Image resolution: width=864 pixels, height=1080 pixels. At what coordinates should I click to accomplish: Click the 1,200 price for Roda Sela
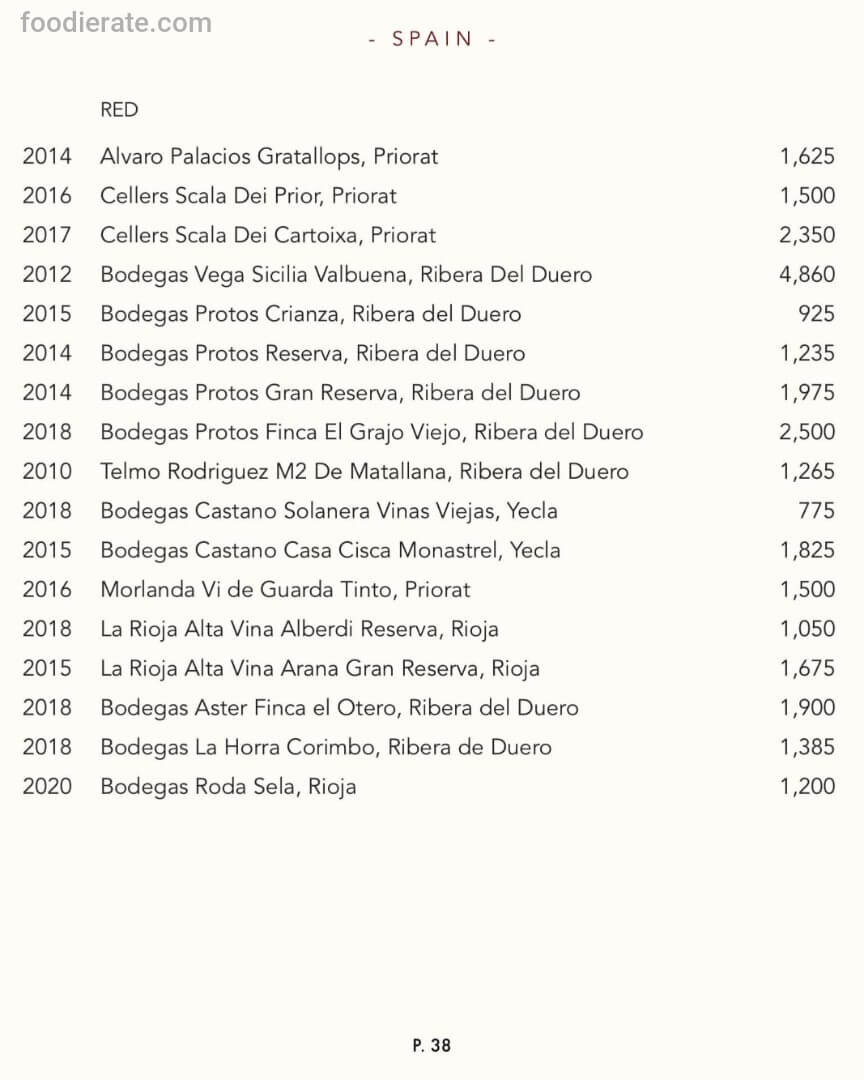pos(807,786)
